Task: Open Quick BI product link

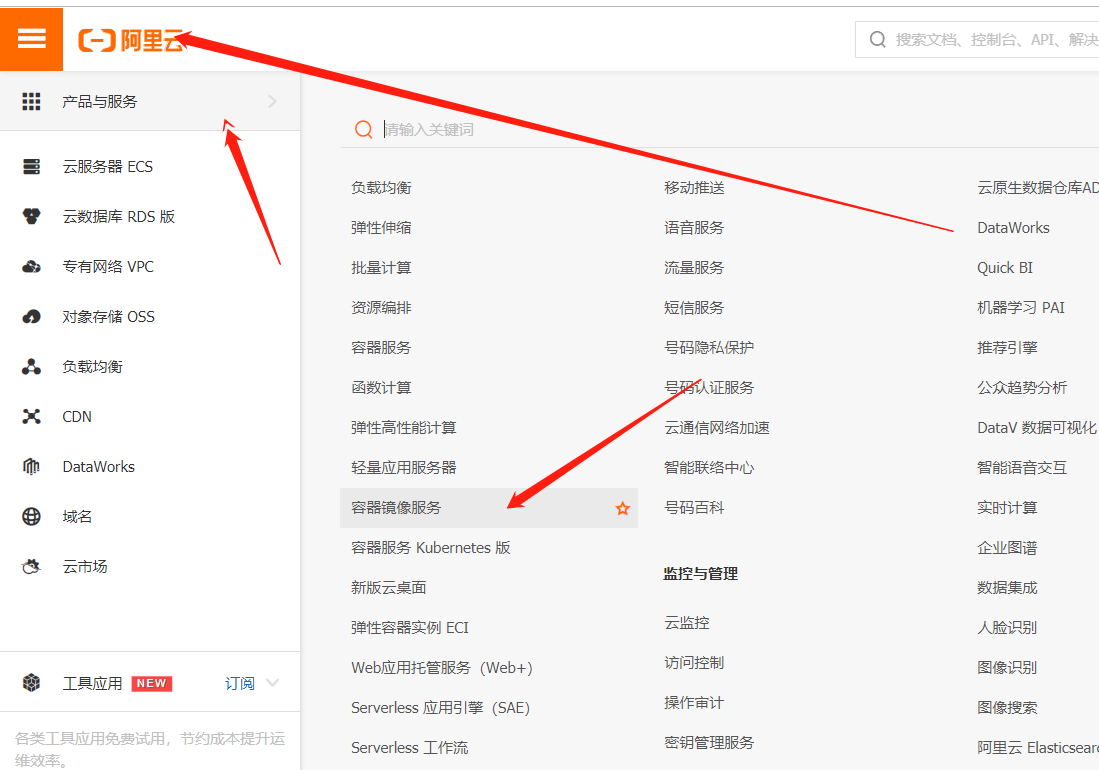Action: click(1005, 268)
